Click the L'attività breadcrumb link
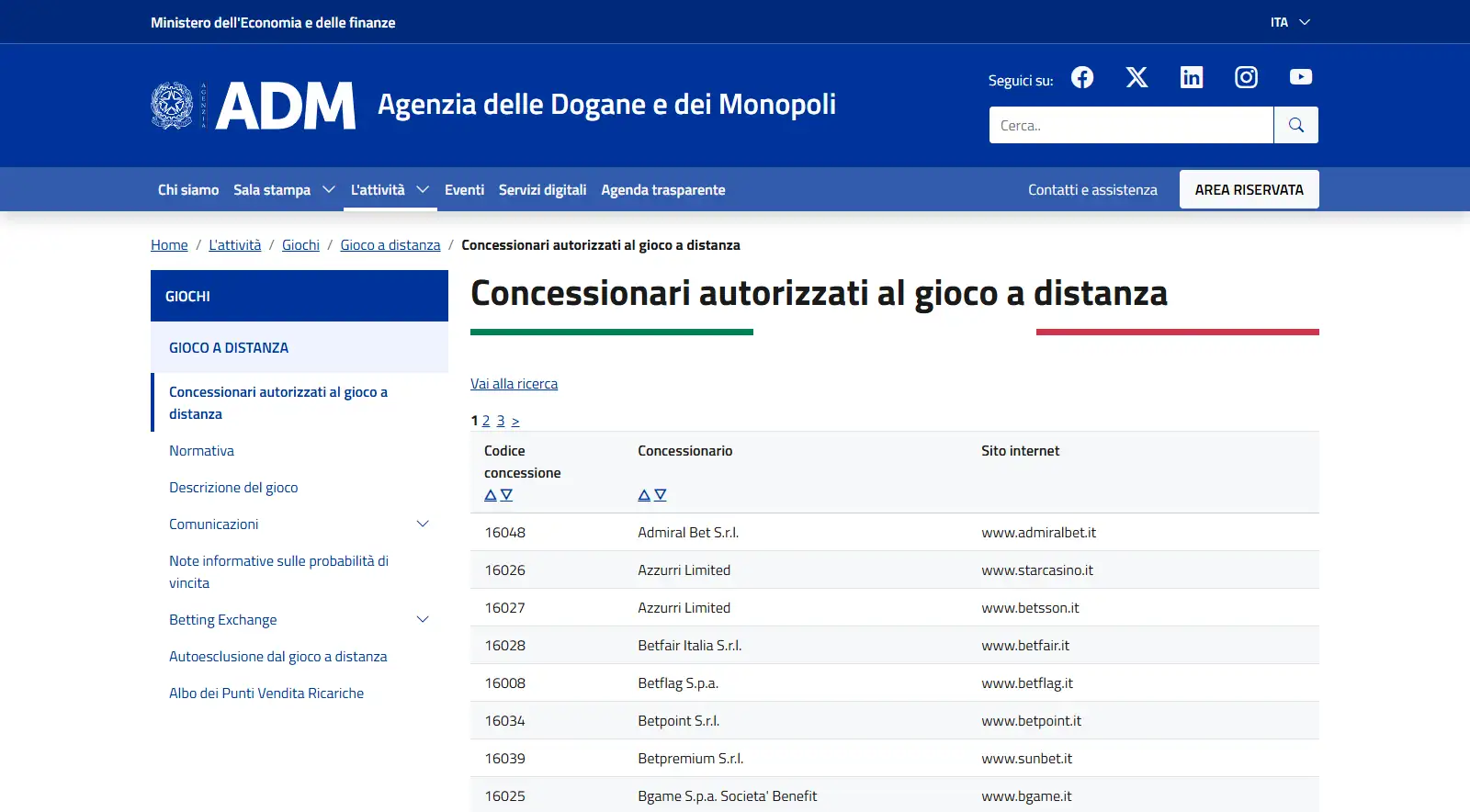 (234, 245)
